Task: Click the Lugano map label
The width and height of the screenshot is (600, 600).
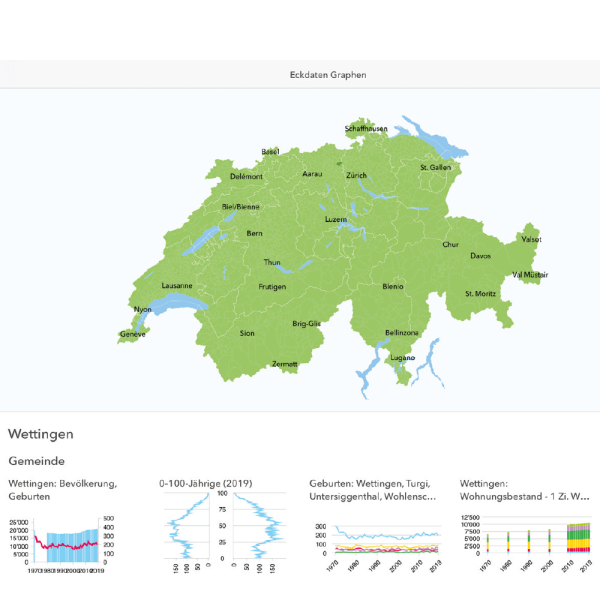Action: 402,357
